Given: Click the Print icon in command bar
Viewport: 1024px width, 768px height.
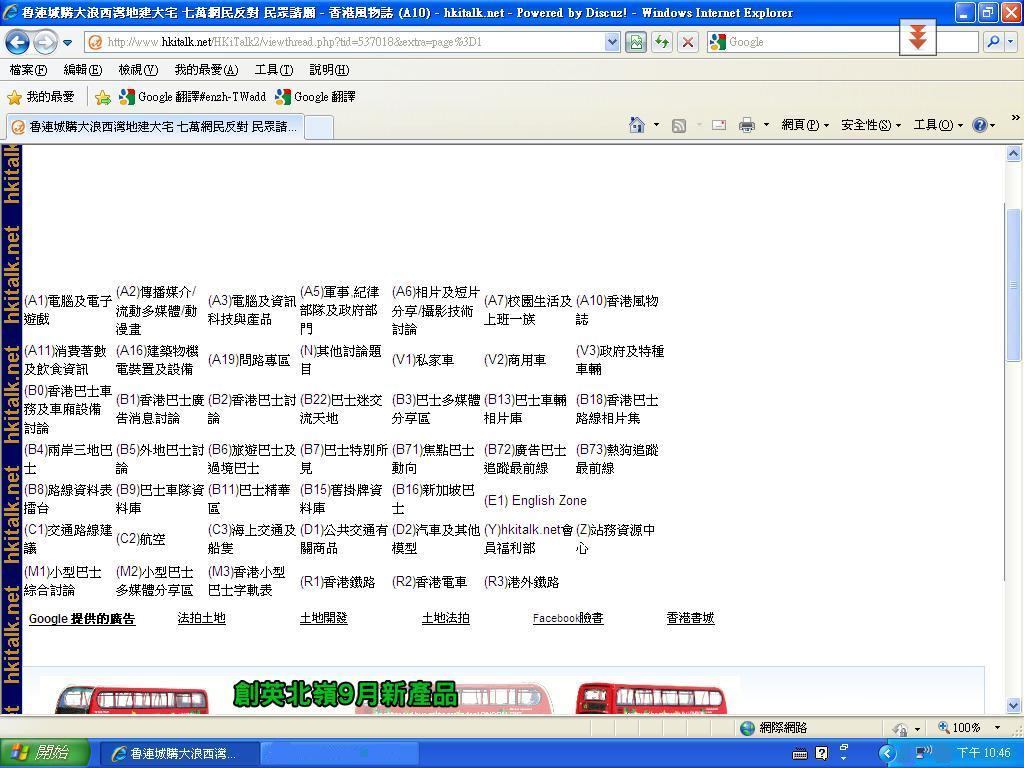Looking at the screenshot, I should click(746, 125).
